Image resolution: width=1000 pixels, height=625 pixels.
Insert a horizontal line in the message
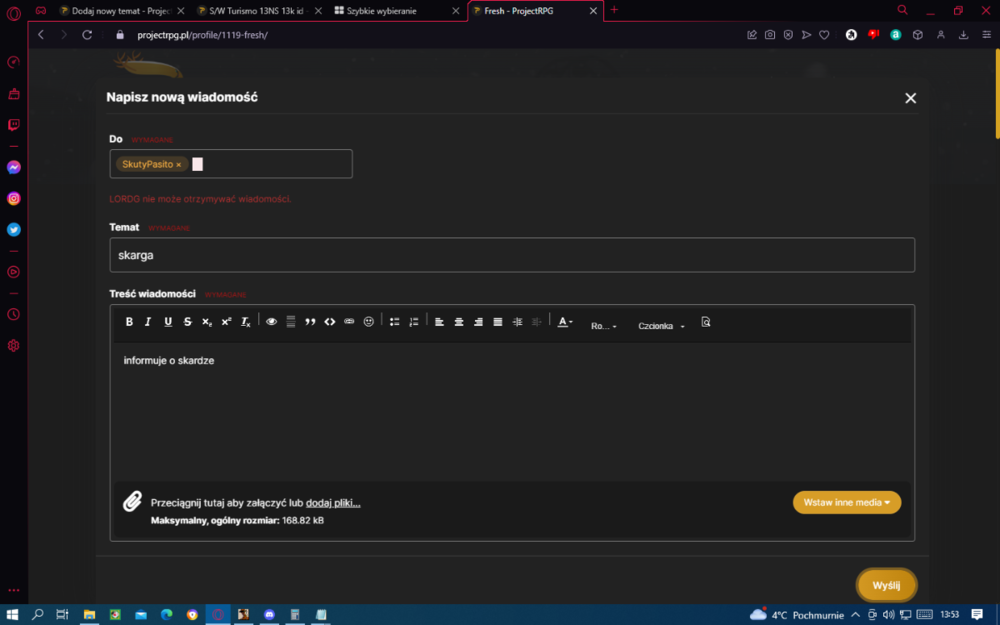[291, 322]
